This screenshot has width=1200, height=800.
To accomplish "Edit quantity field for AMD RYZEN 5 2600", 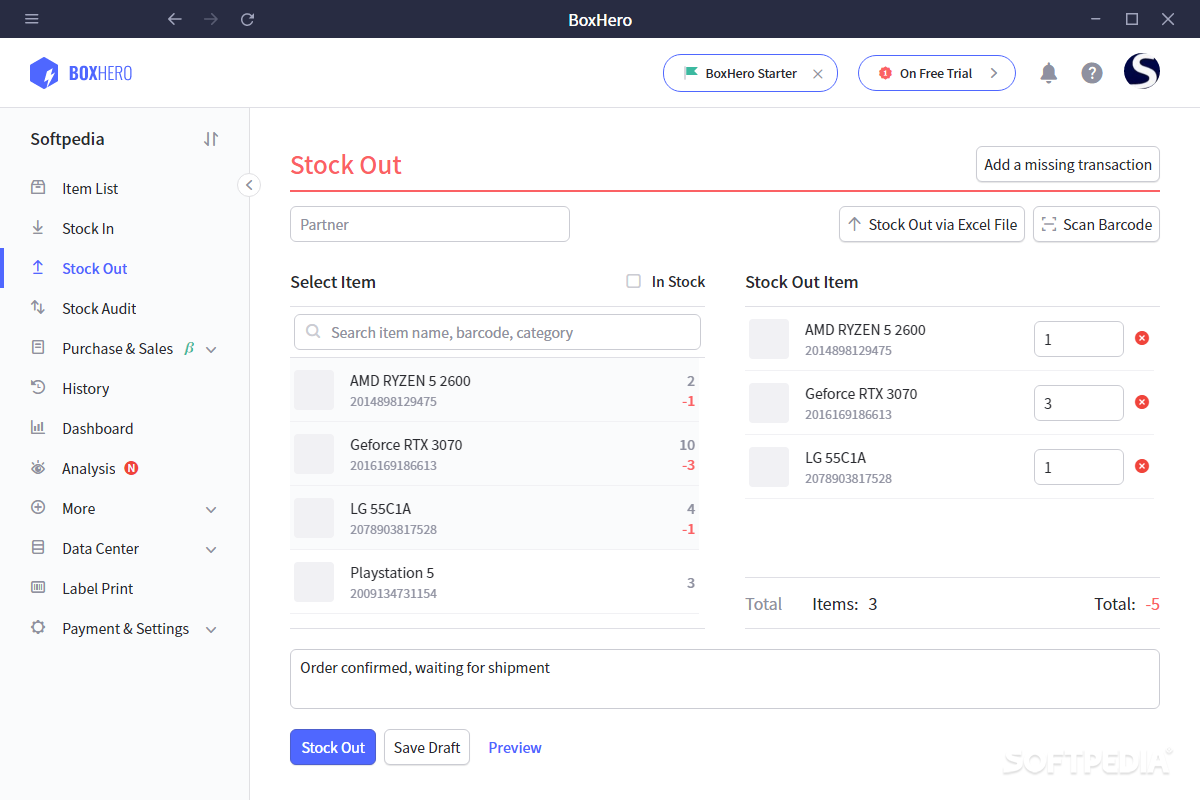I will [1079, 339].
